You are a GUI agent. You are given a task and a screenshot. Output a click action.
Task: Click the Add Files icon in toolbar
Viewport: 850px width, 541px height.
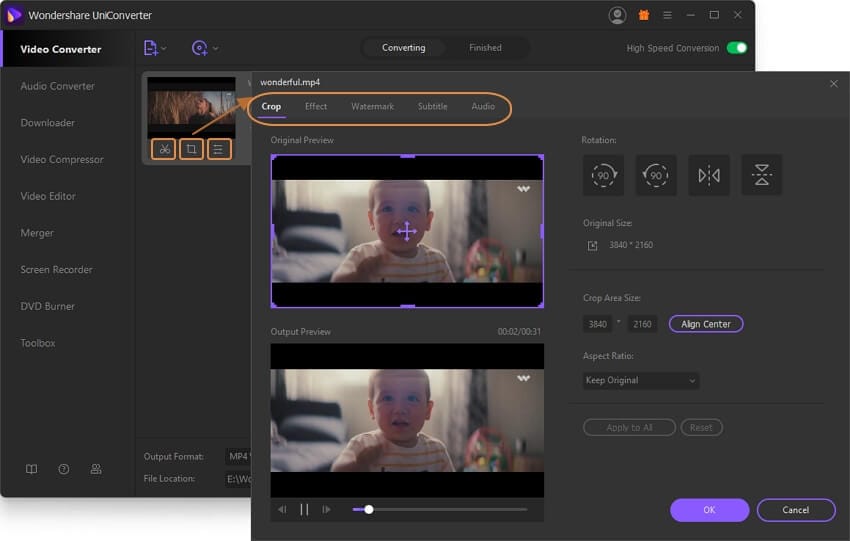151,48
